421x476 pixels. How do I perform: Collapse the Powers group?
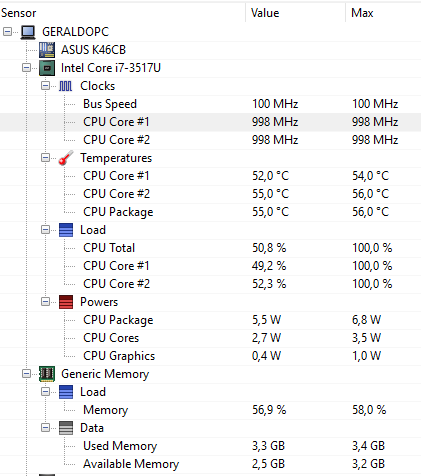(45, 302)
